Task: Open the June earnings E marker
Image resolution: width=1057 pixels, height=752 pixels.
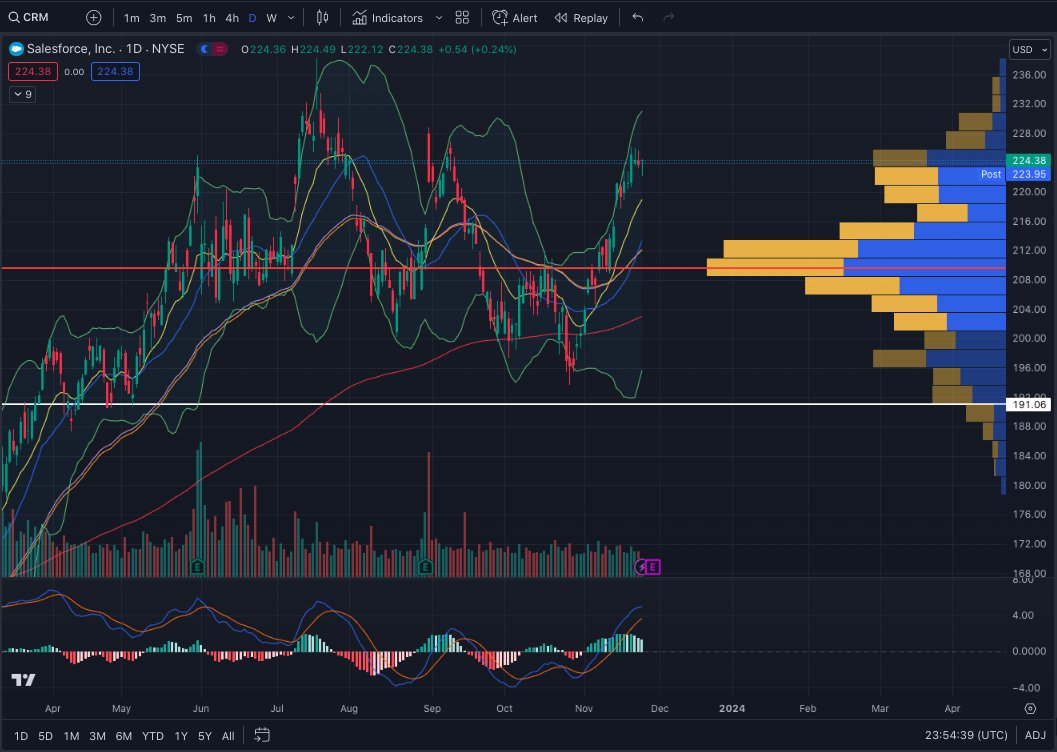Action: point(198,567)
